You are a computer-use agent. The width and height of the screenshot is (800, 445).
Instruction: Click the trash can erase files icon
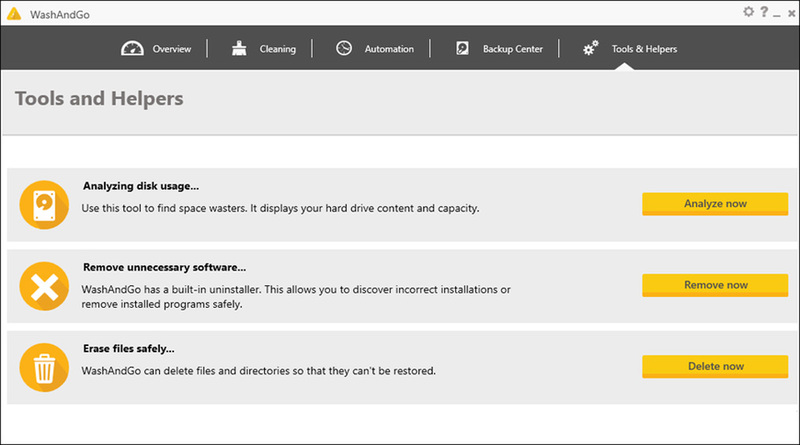[44, 367]
